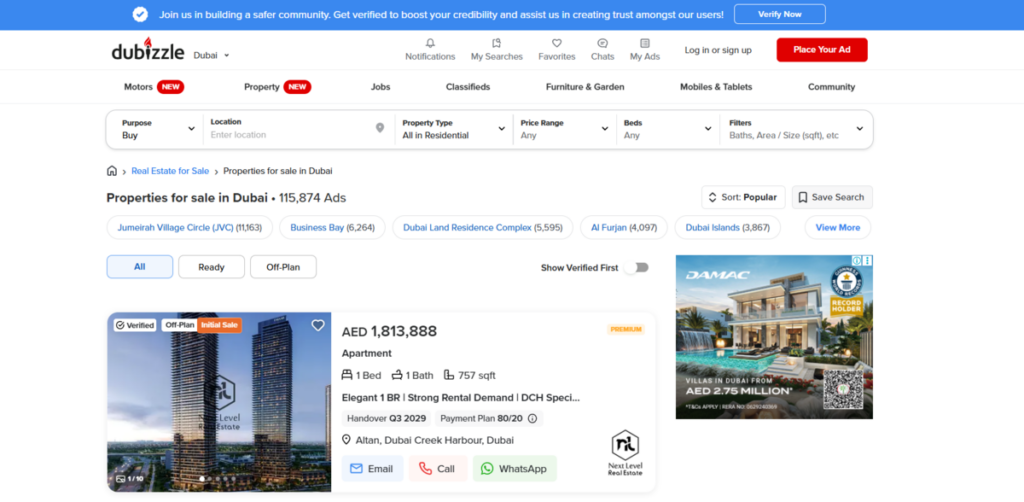Click Real Estate for Sale breadcrumb link
1024x502 pixels.
pos(170,171)
